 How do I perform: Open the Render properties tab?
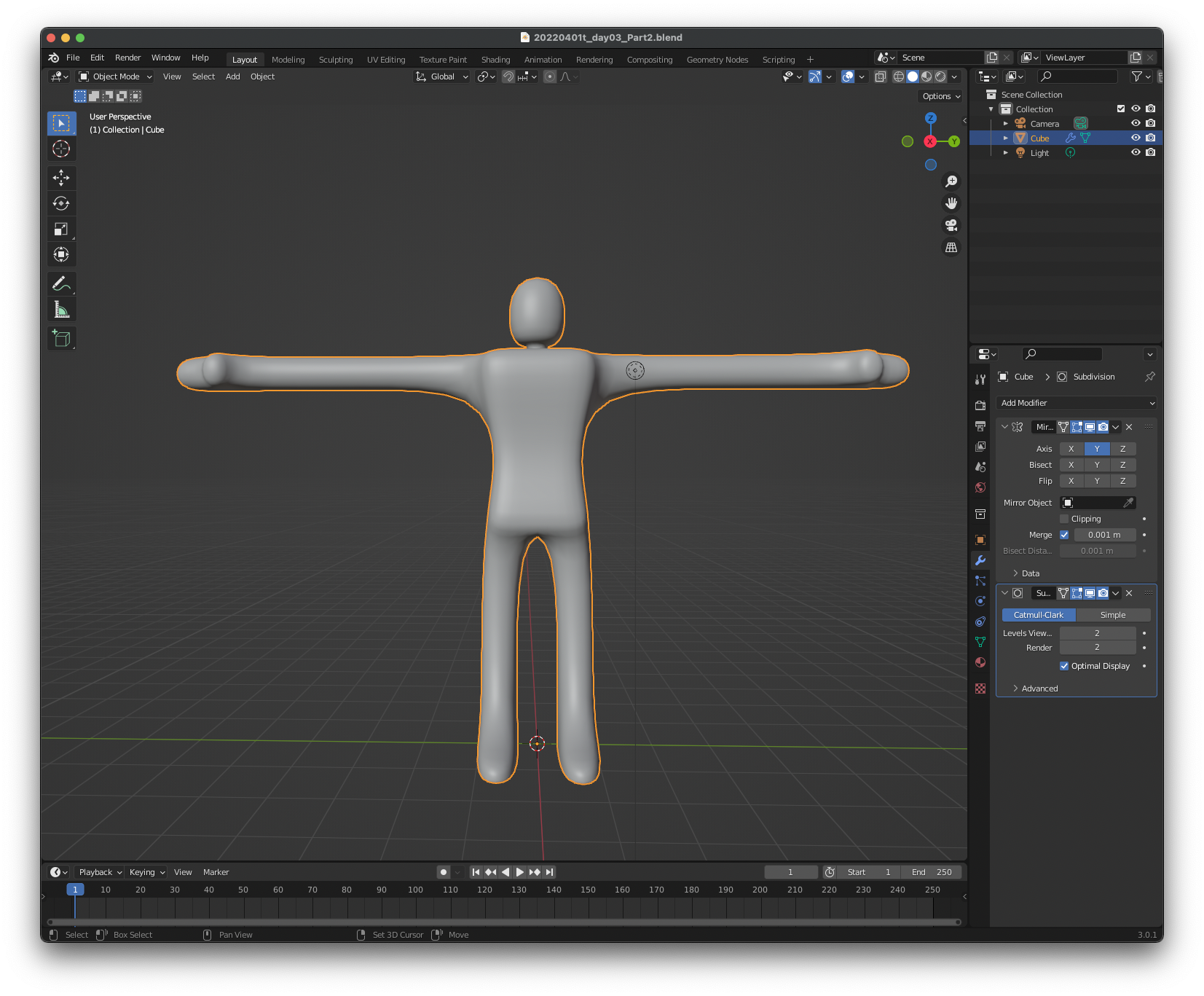coord(980,405)
